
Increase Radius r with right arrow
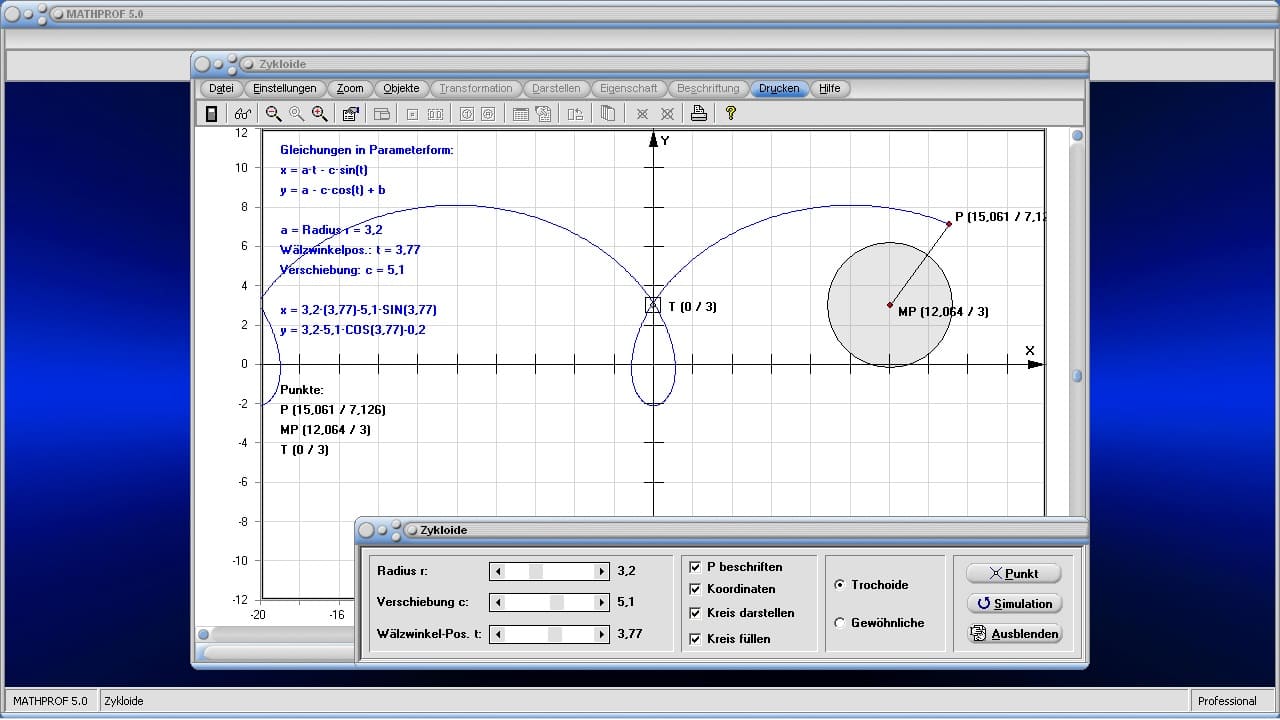click(601, 571)
